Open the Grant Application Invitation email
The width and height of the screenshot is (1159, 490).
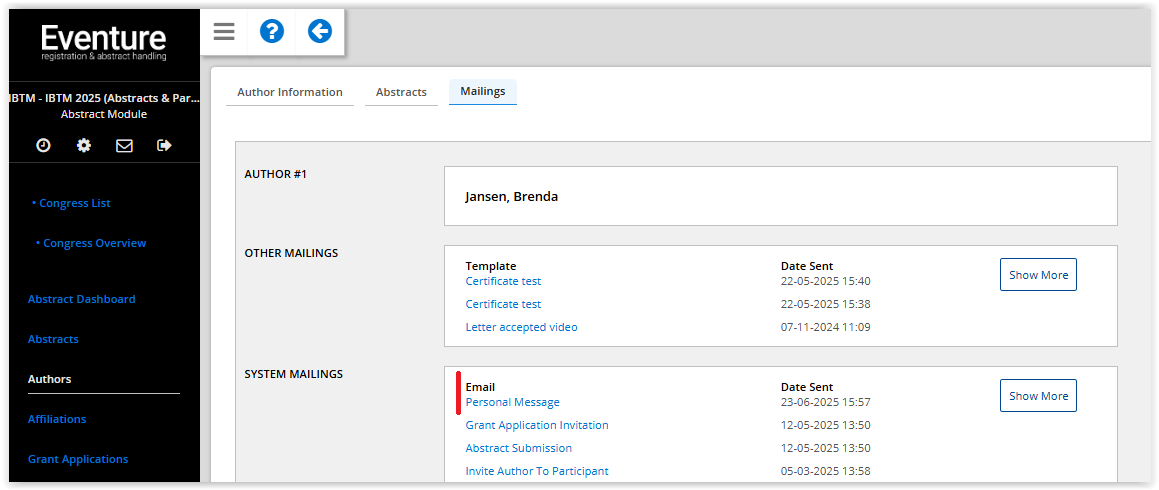(x=537, y=426)
